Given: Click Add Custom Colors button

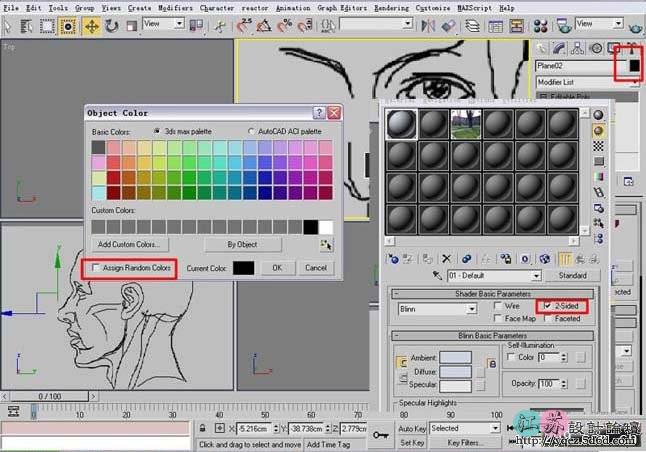Looking at the screenshot, I should click(129, 244).
